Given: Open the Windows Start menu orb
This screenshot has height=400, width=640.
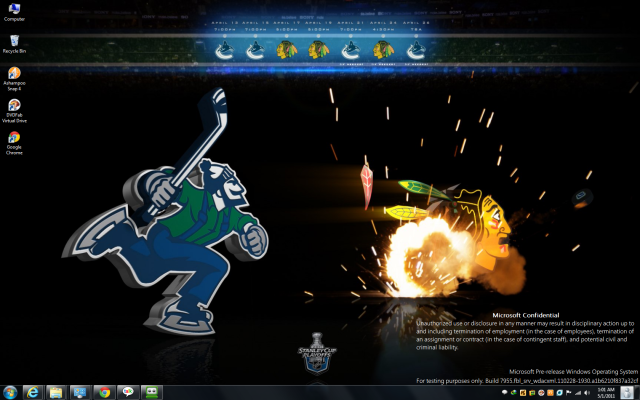Looking at the screenshot, I should pyautogui.click(x=9, y=392).
